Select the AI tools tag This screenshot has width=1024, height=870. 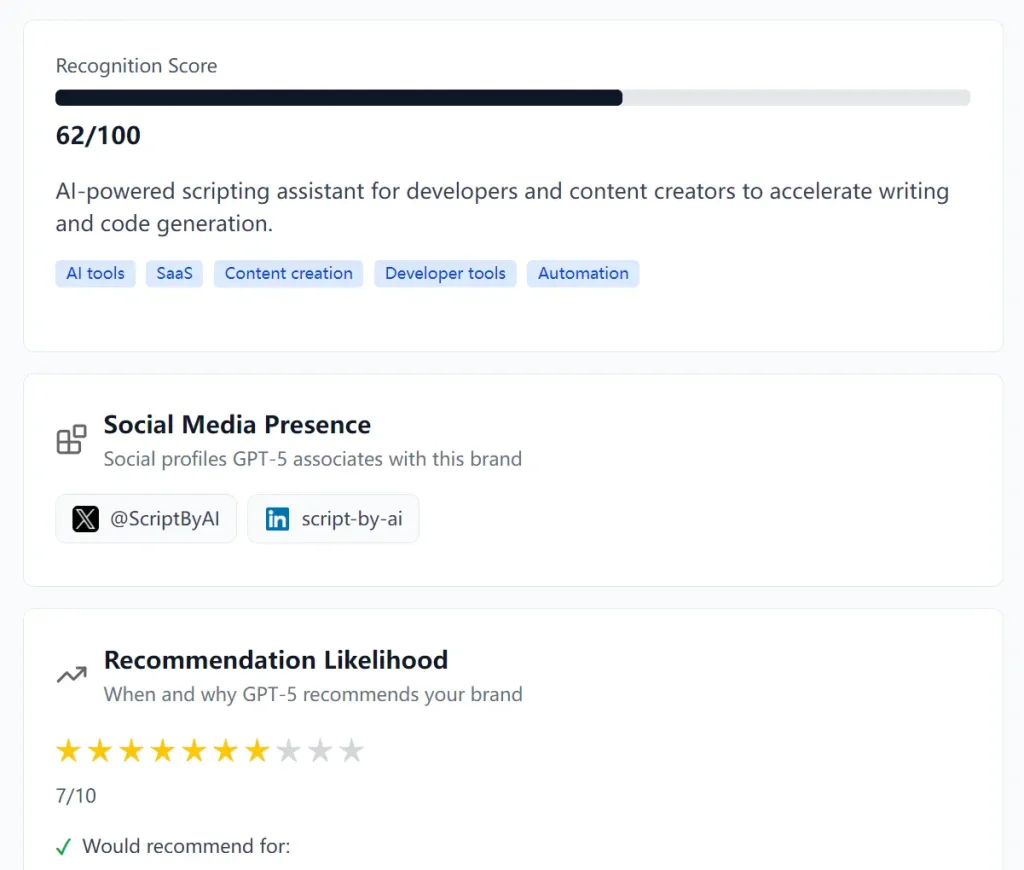pos(95,273)
